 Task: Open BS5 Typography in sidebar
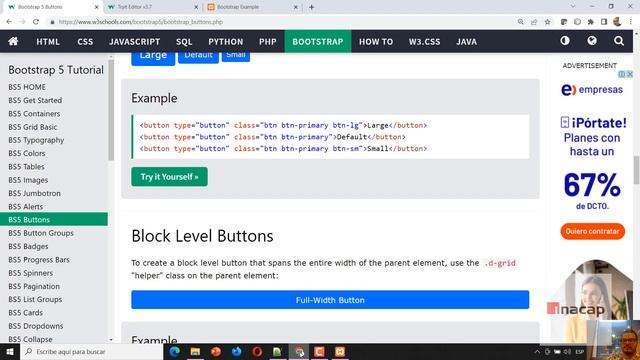click(x=36, y=140)
